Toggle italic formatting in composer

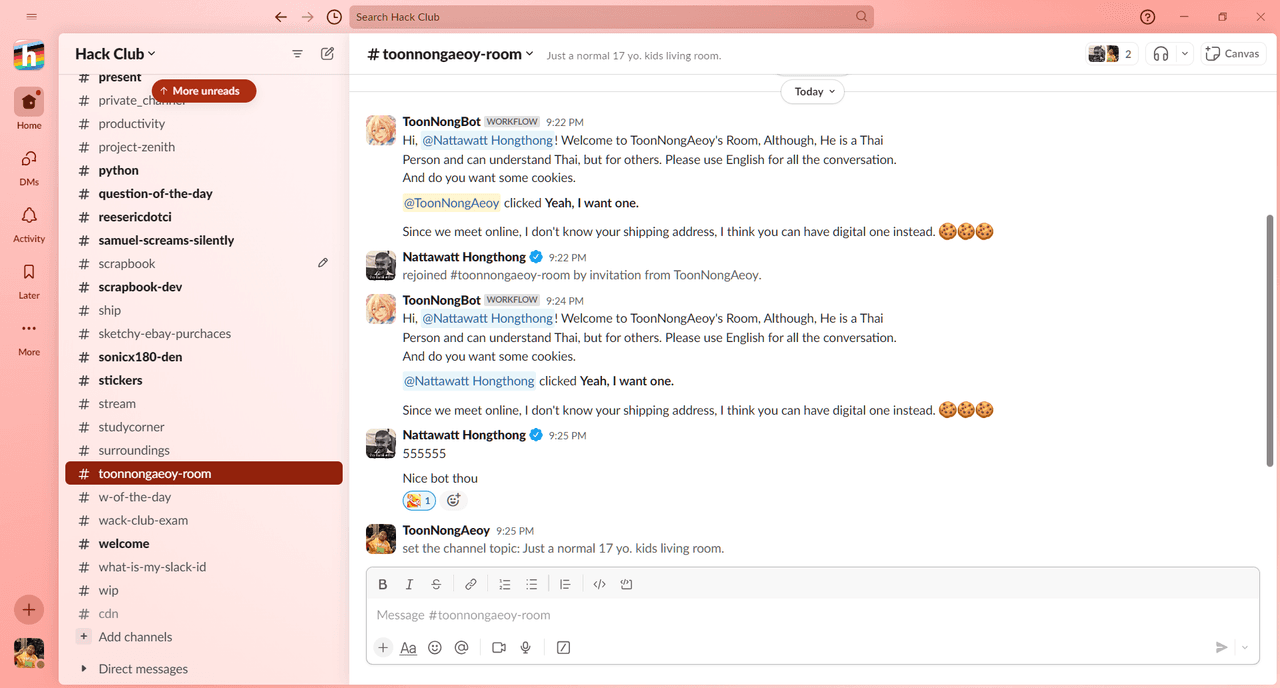(409, 585)
